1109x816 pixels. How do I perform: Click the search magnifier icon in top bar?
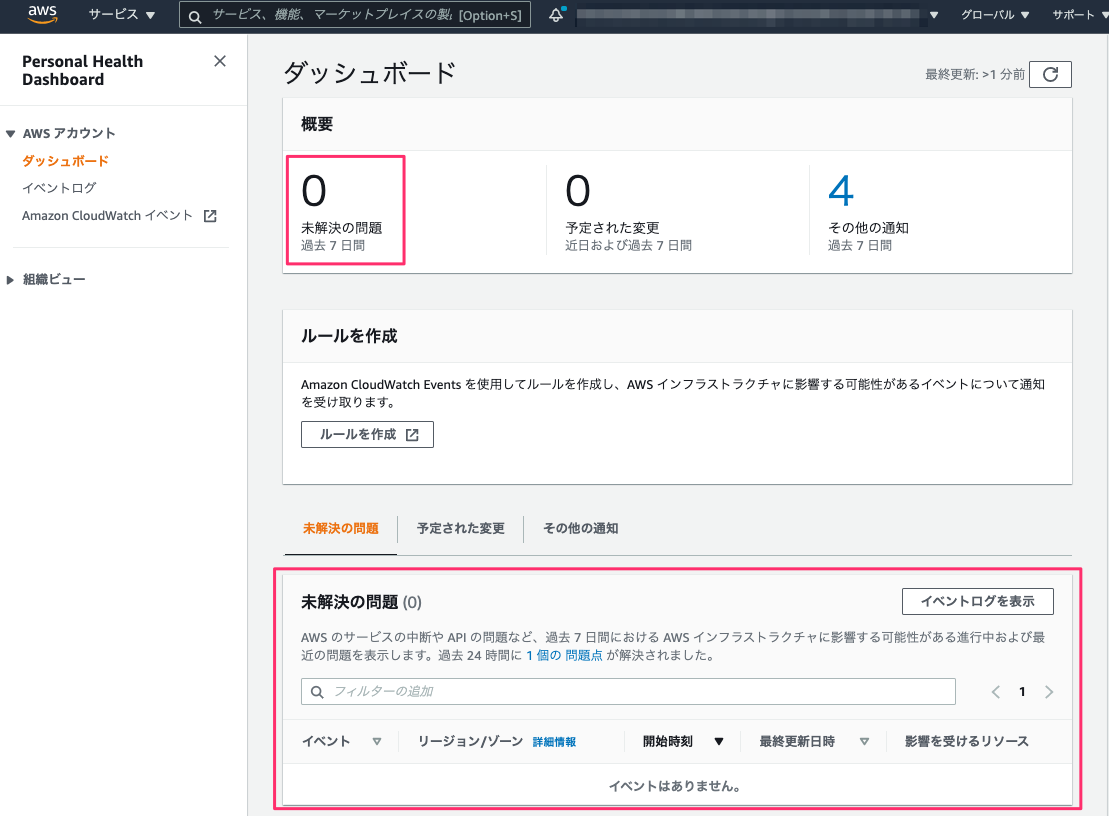(x=195, y=16)
